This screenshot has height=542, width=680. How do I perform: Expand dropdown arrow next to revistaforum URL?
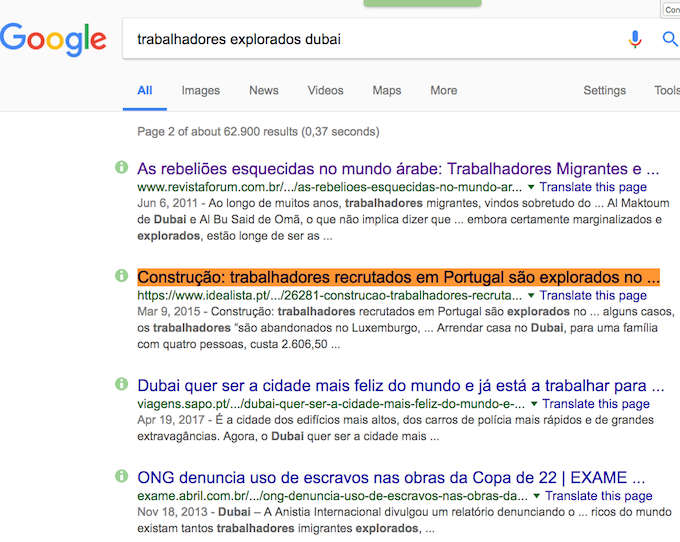pyautogui.click(x=531, y=187)
